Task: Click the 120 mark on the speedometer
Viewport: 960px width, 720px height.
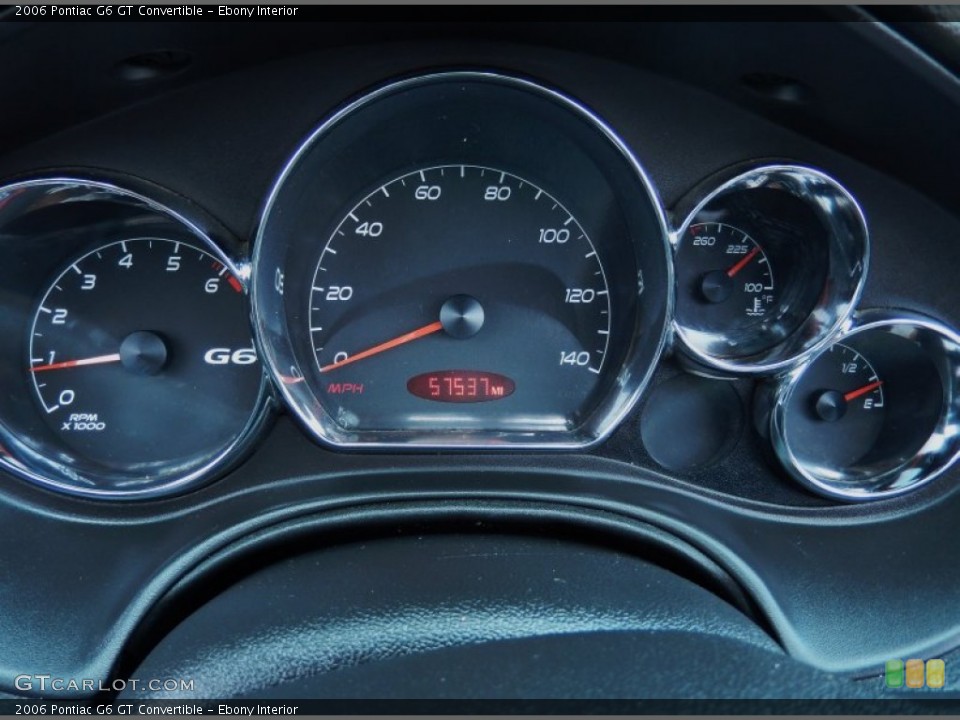Action: (x=579, y=296)
